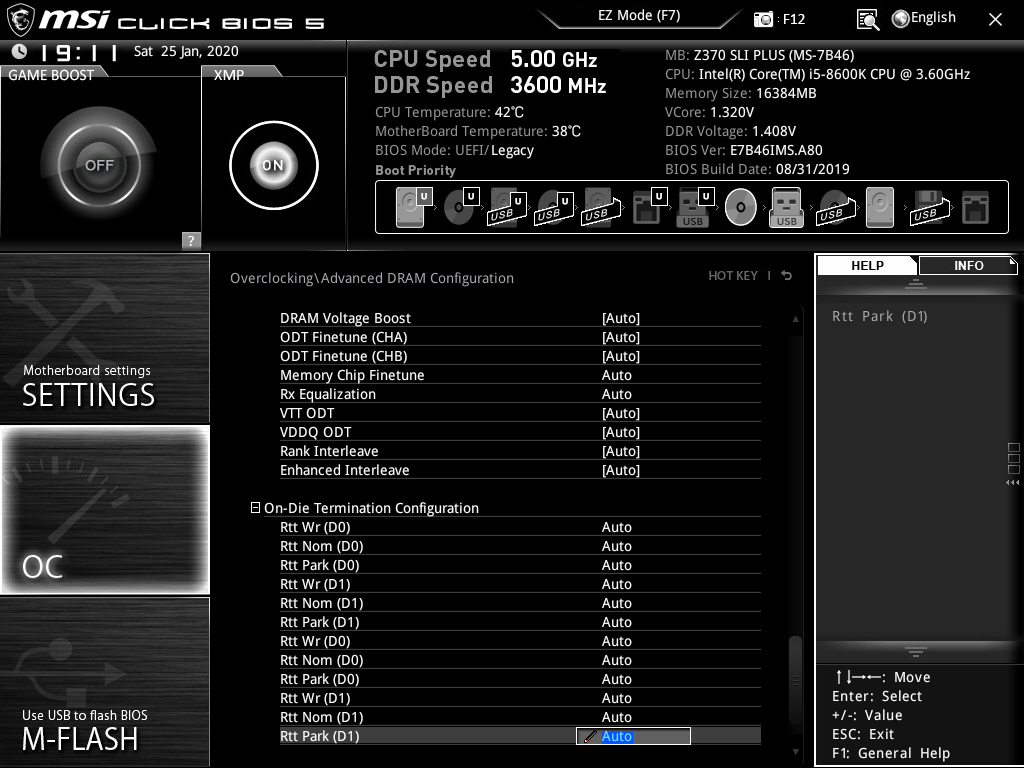
Task: Click the MSI dragon shield logo
Action: tap(20, 20)
